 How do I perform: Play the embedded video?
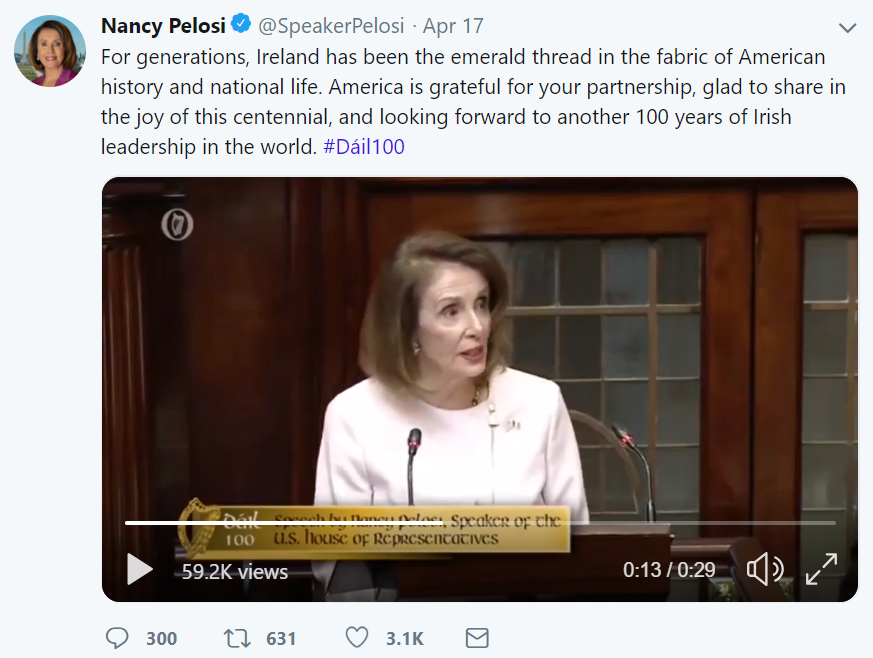click(x=140, y=569)
